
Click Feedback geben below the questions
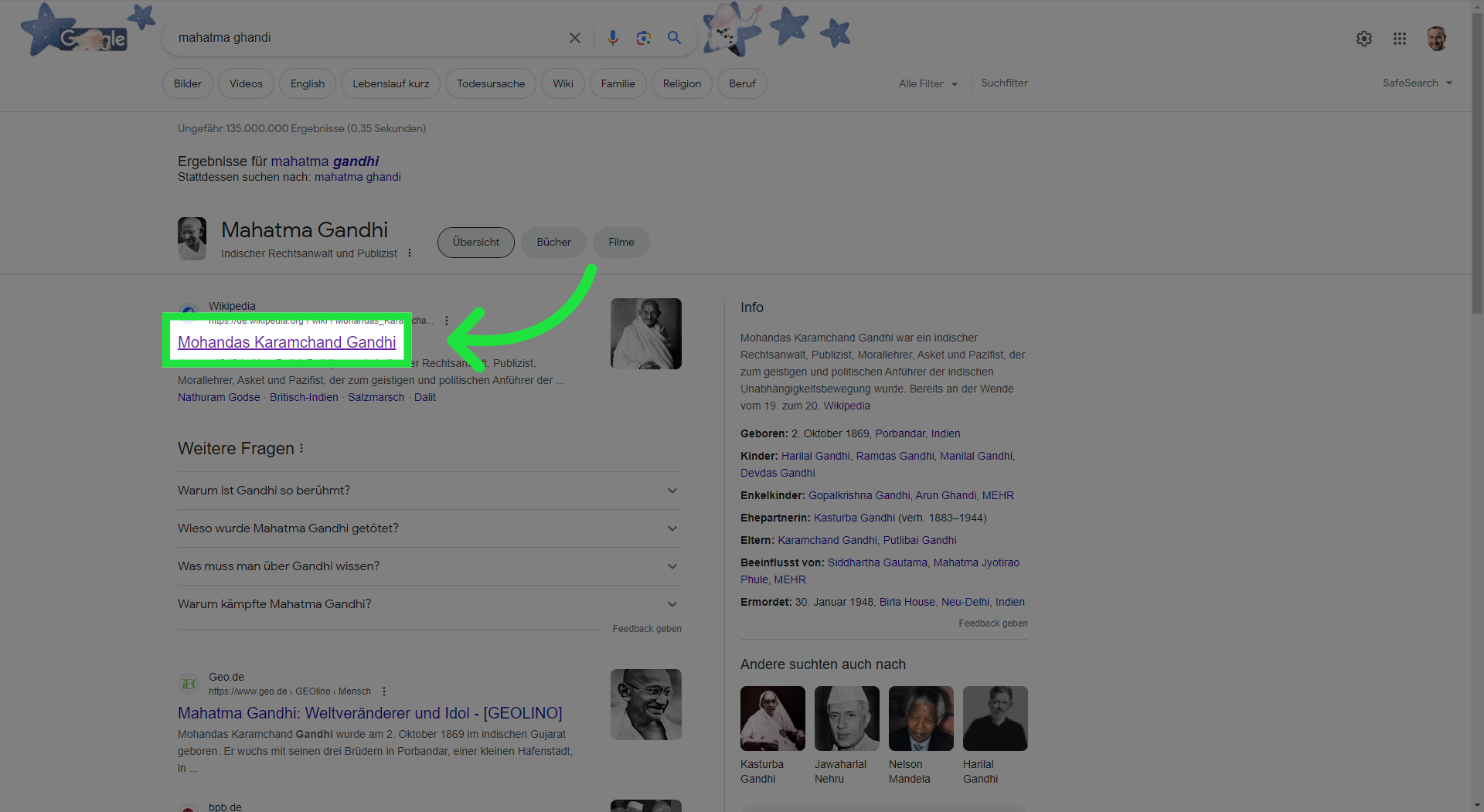coord(647,629)
